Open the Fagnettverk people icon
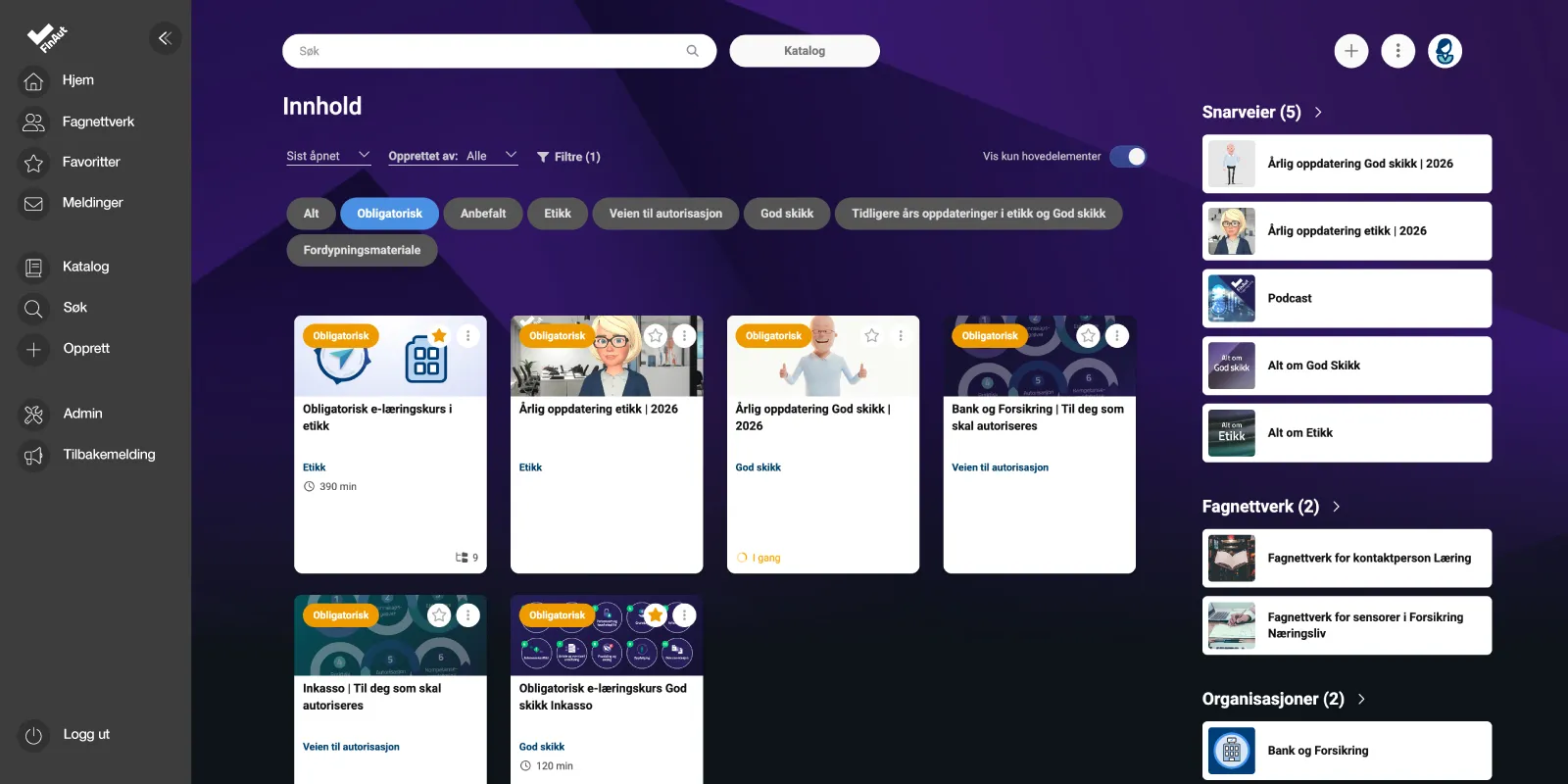This screenshot has width=1568, height=784. [33, 122]
